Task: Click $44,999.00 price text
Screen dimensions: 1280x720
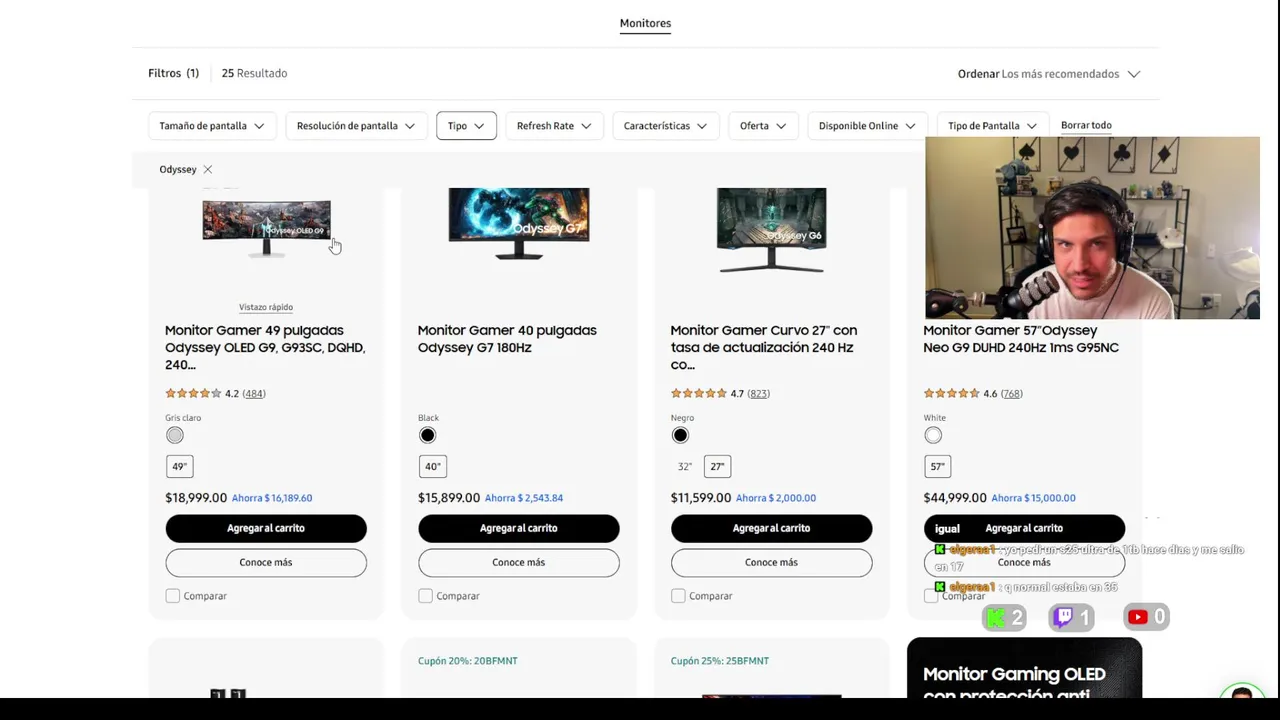Action: point(955,498)
